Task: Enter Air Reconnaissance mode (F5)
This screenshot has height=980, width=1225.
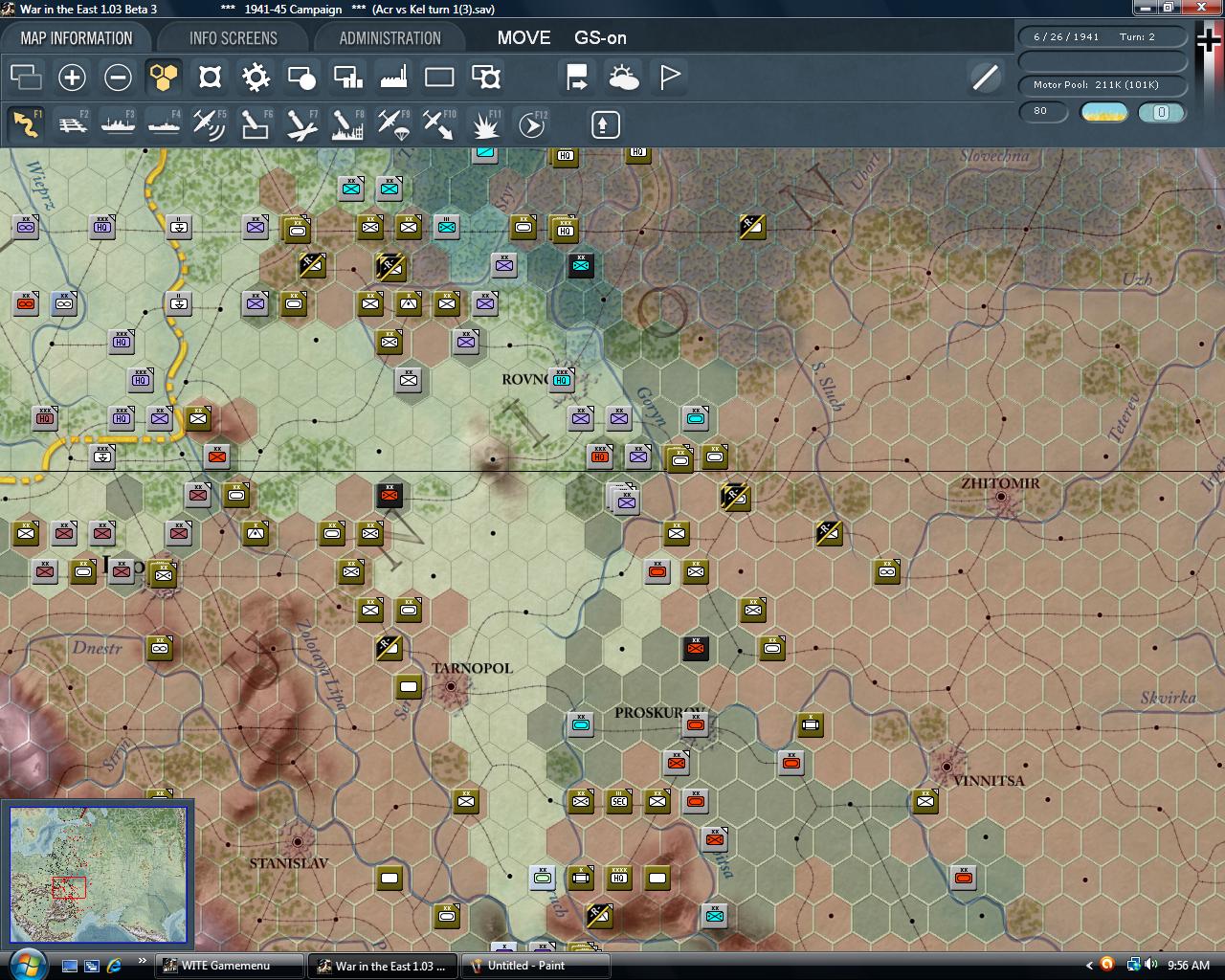Action: click(x=210, y=123)
